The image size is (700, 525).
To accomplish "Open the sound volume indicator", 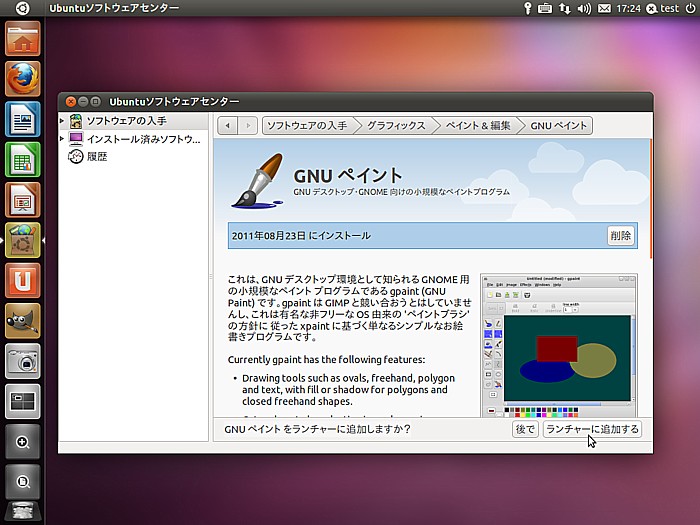I will 584,8.
